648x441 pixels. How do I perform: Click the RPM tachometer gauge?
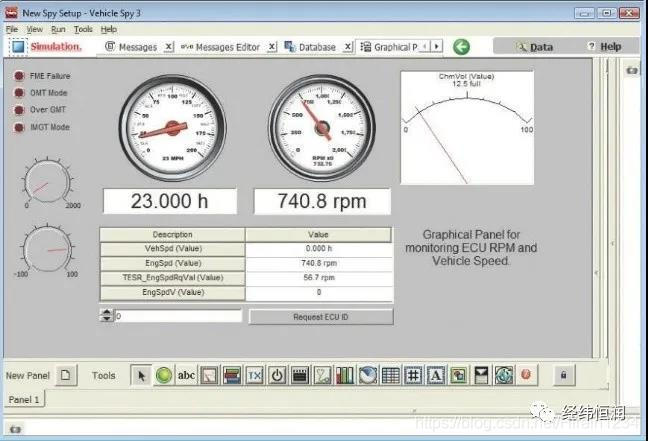[322, 127]
